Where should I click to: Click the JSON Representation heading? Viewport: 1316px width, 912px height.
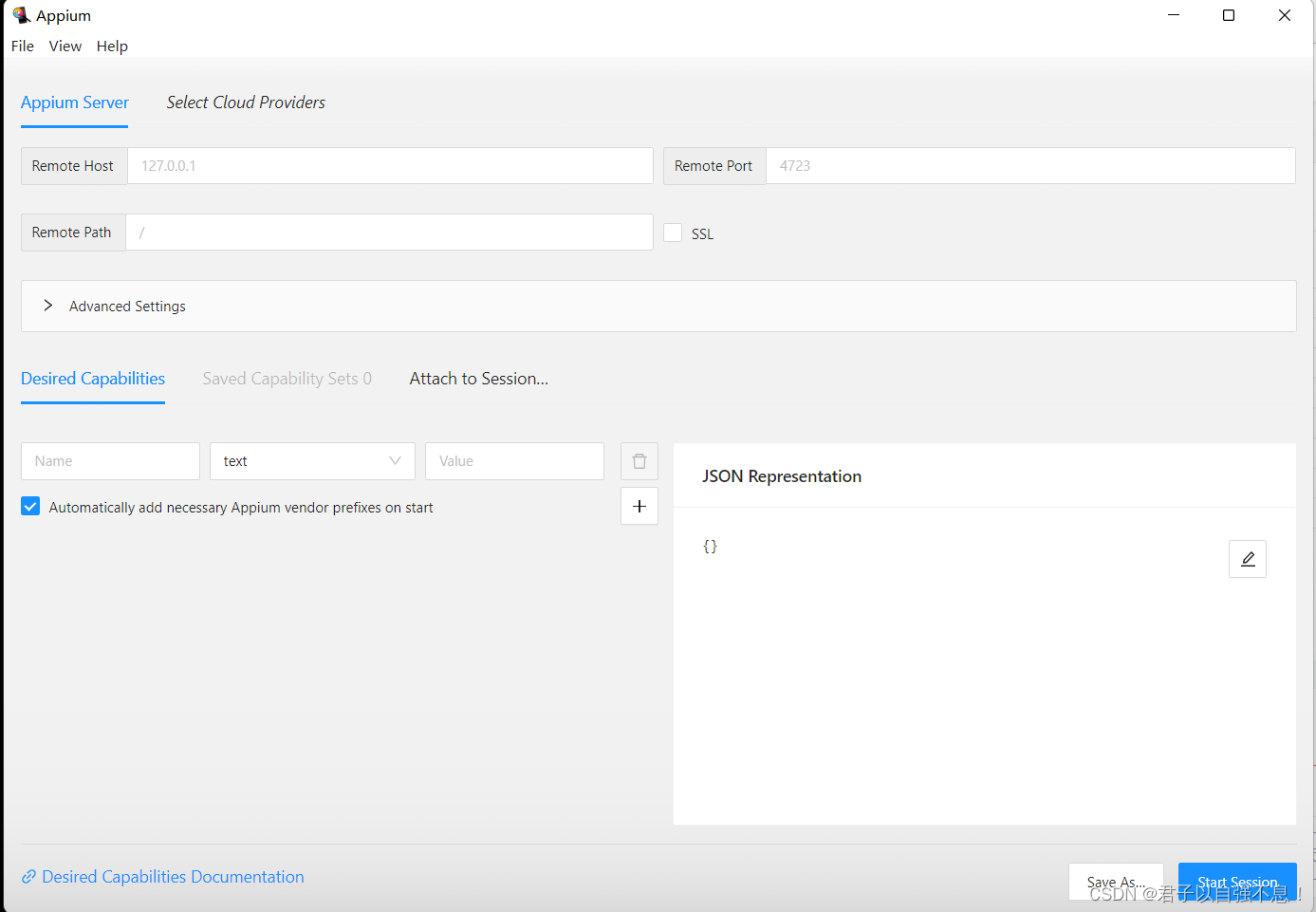[782, 476]
